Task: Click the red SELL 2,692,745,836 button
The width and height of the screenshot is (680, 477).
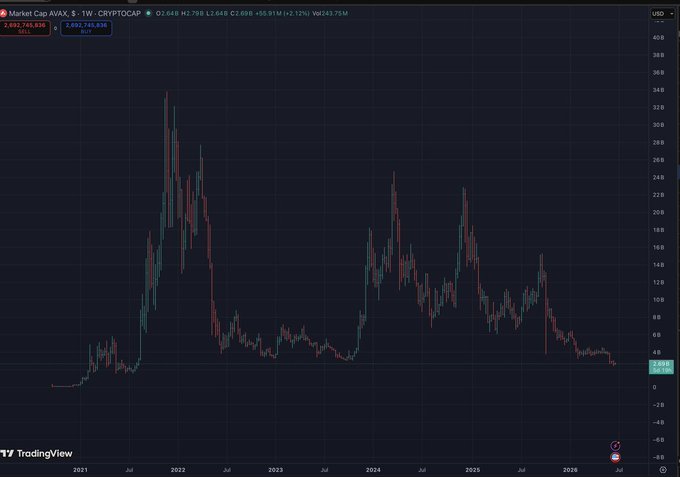Action: (x=25, y=28)
